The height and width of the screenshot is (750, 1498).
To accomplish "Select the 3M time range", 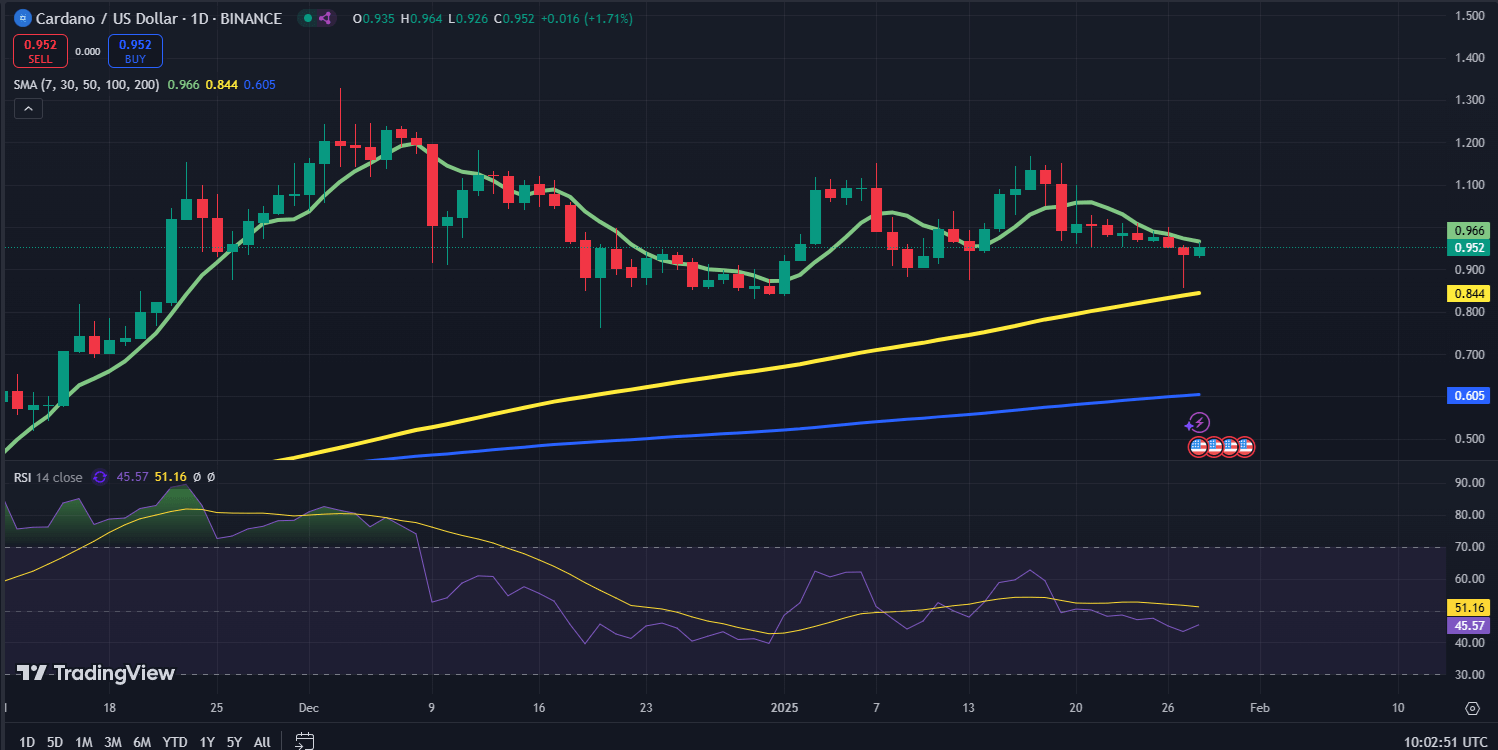I will pos(113,742).
